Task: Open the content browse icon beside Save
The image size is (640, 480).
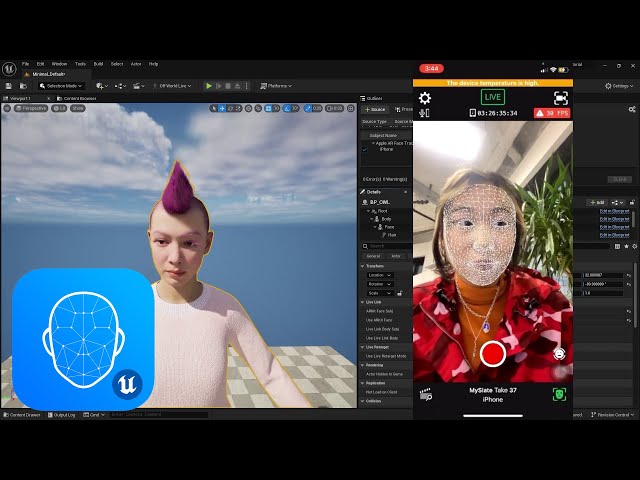Action: (23, 86)
